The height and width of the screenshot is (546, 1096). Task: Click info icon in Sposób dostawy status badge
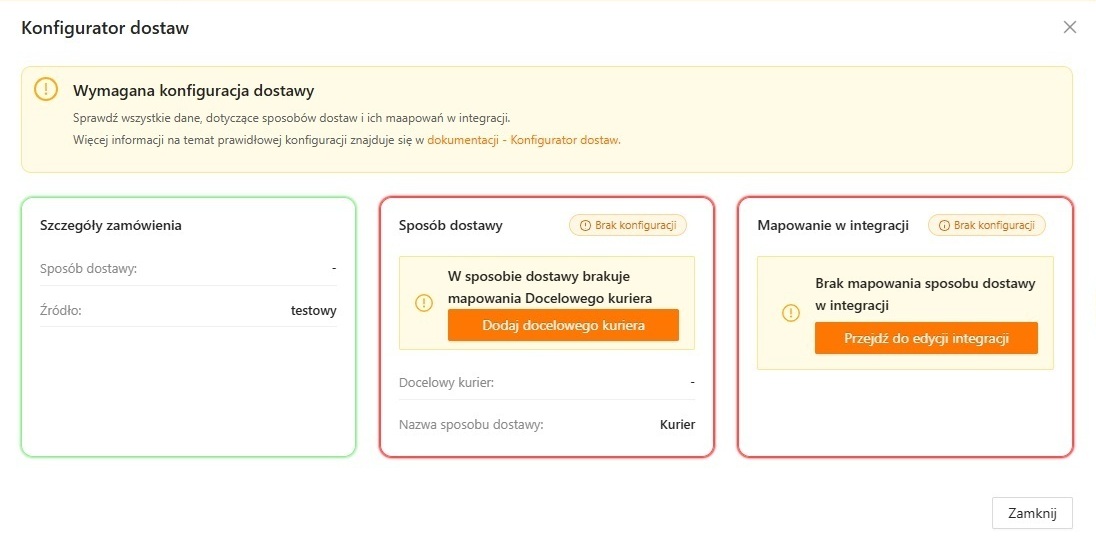[585, 226]
